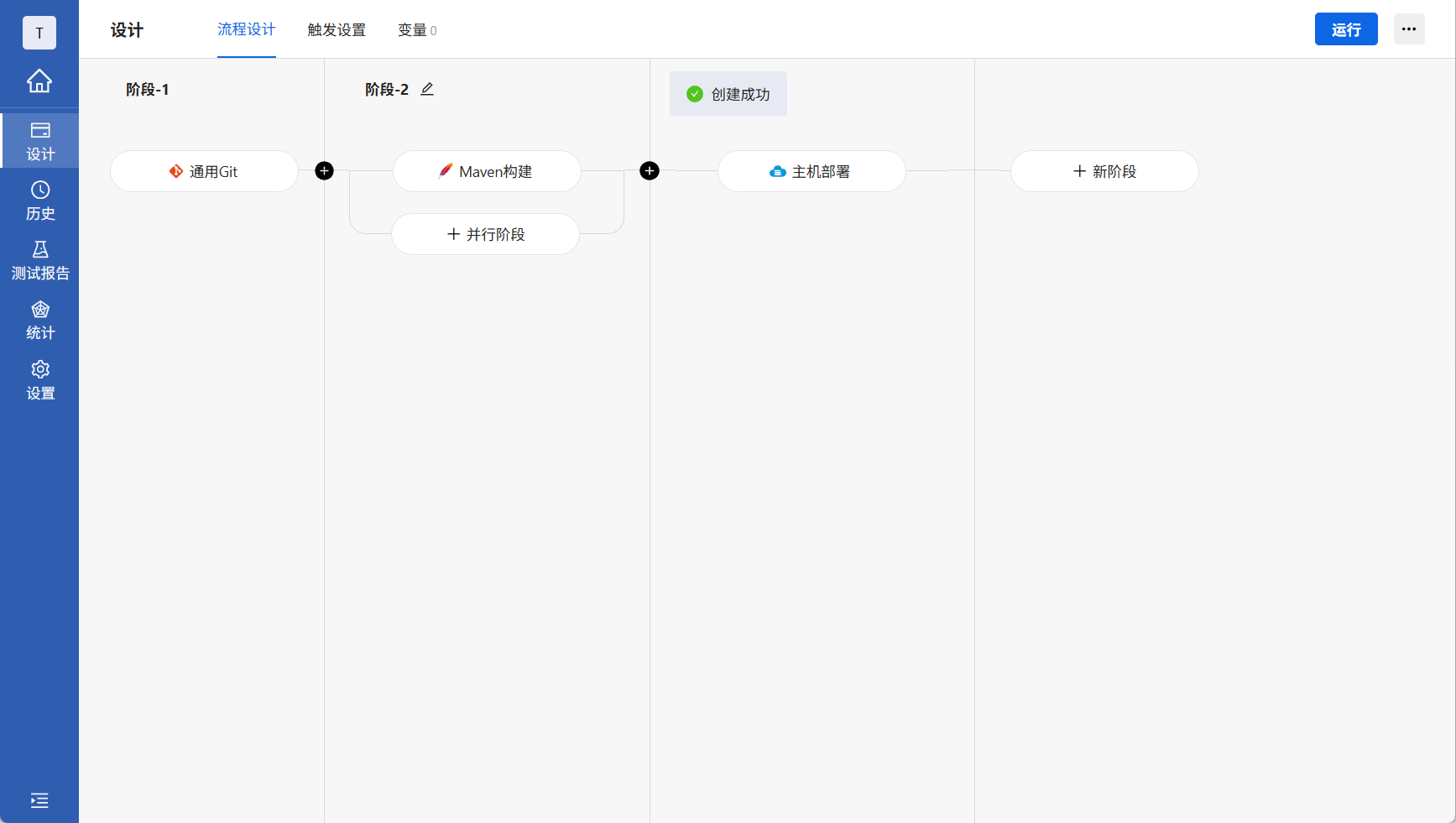Click the more options ellipsis icon
The image size is (1456, 823).
(1409, 29)
